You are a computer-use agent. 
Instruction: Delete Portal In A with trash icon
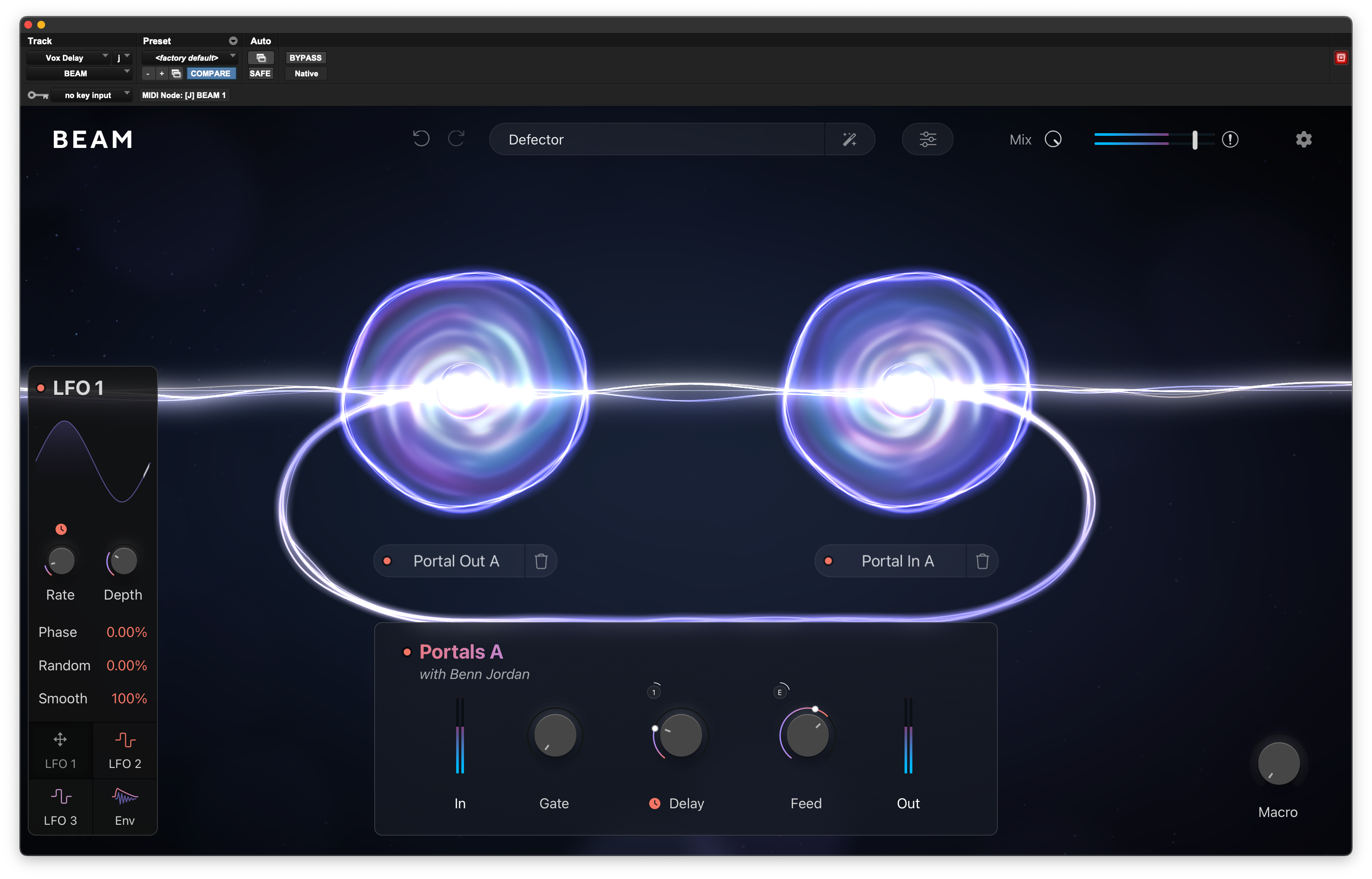coord(982,561)
